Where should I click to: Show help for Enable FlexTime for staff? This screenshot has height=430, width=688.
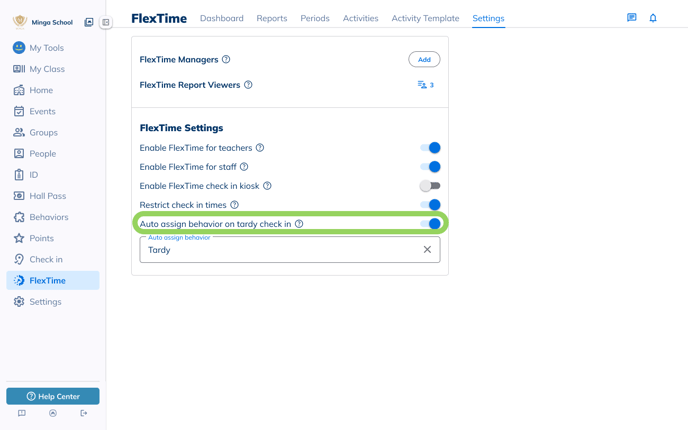pyautogui.click(x=244, y=167)
